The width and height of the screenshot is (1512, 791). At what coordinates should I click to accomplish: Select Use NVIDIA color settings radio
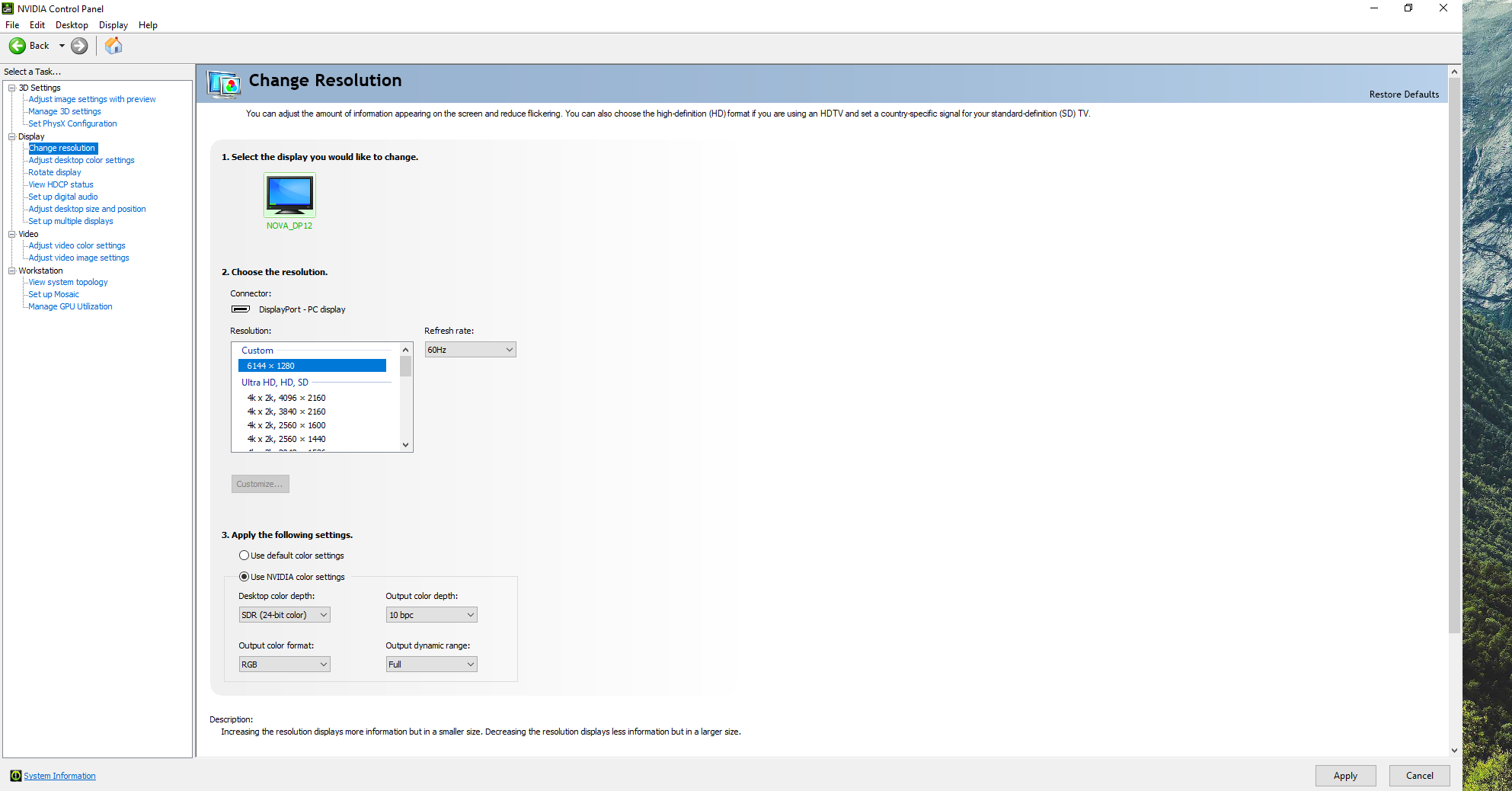(x=244, y=577)
